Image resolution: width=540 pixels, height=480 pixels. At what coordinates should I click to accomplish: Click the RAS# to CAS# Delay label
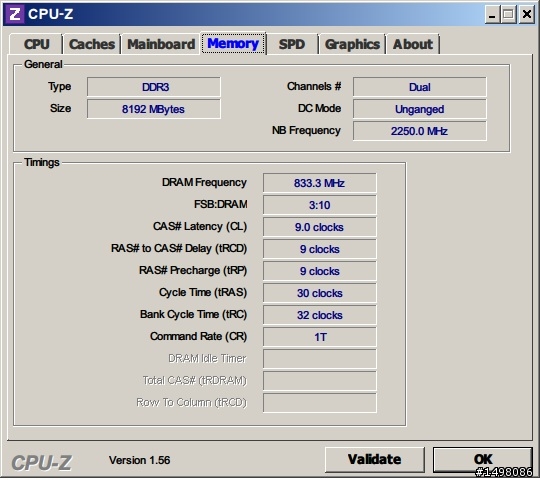coord(179,248)
